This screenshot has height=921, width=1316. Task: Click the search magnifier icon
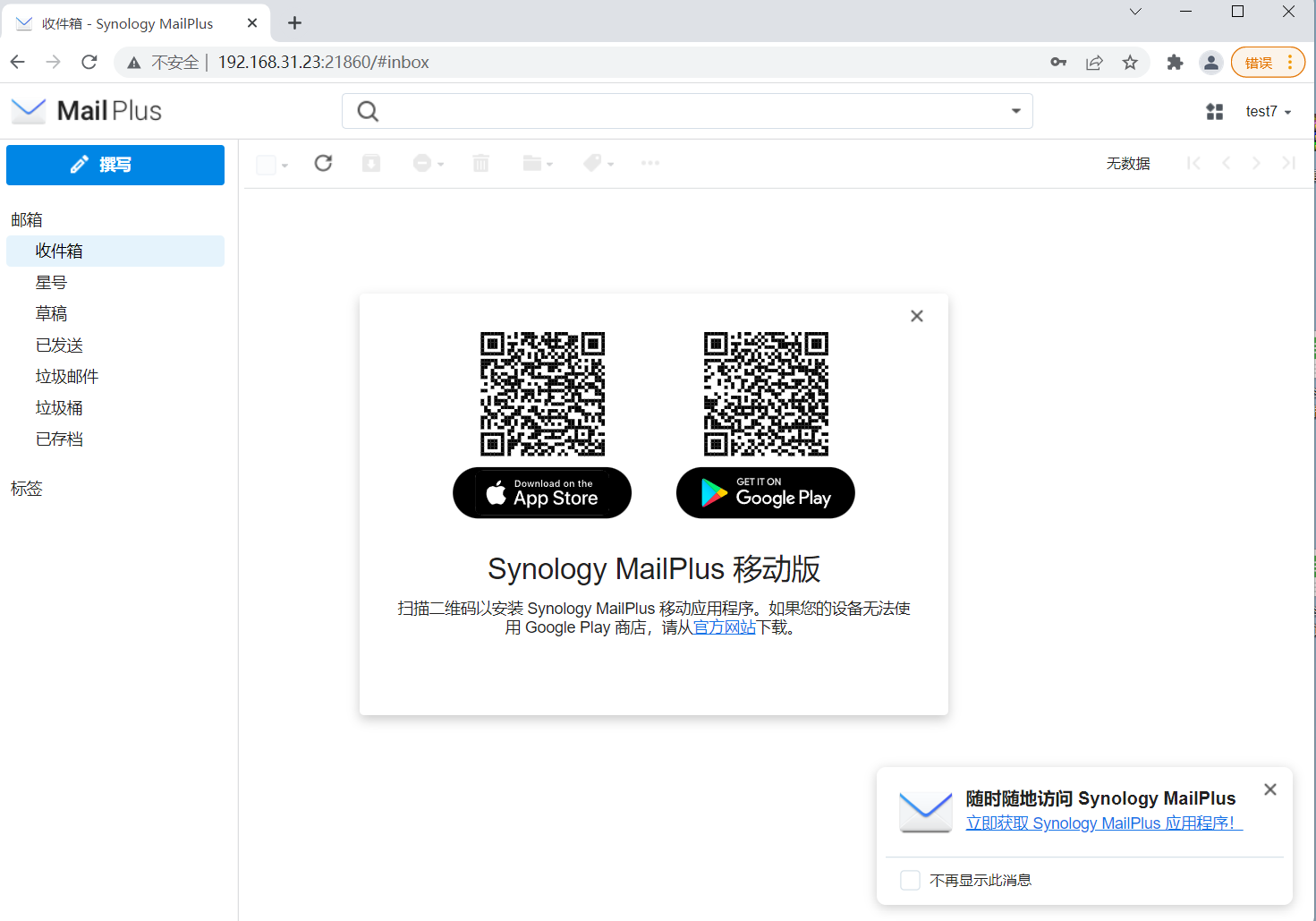(368, 111)
